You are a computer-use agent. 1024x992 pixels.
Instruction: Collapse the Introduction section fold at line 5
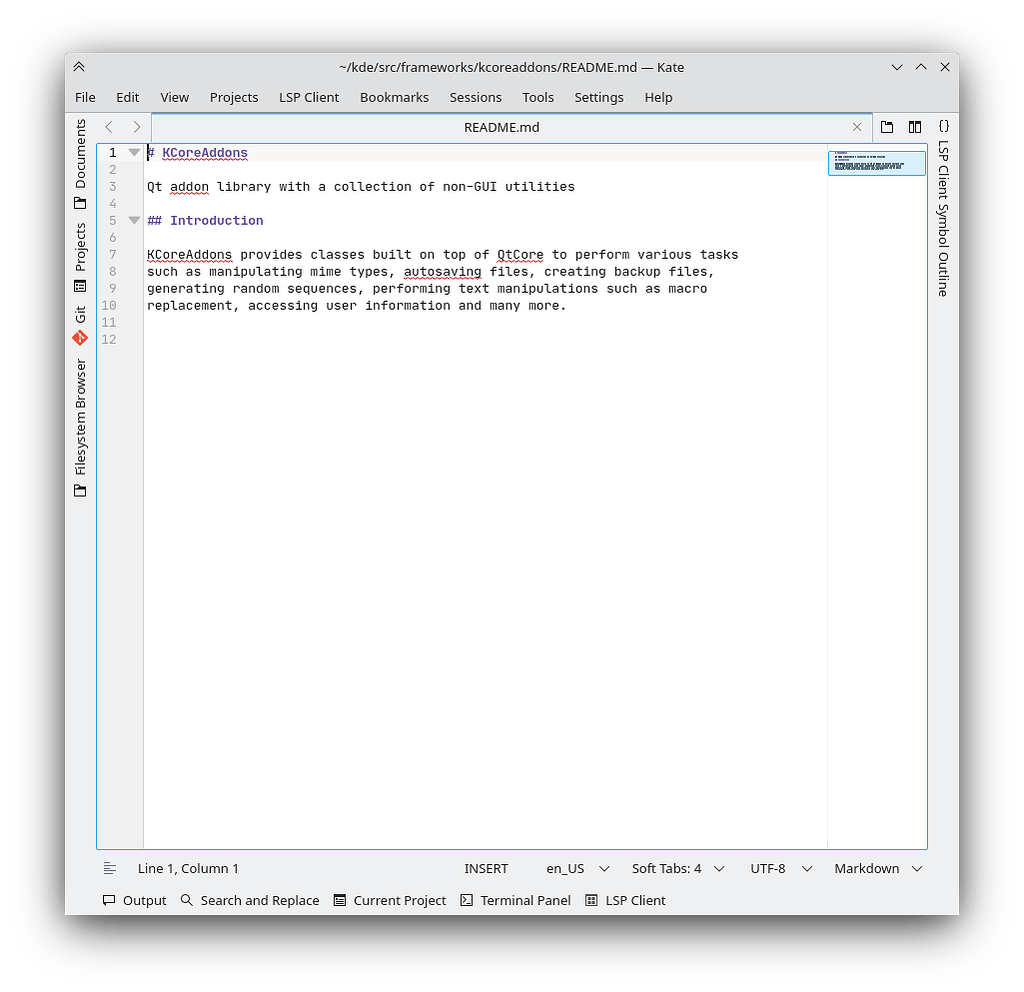click(x=134, y=220)
